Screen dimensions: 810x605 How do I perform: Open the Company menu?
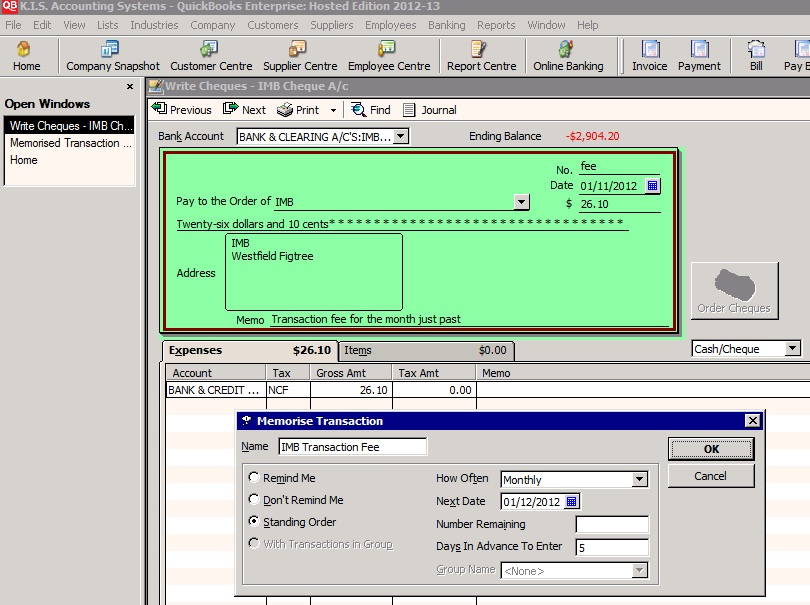point(212,25)
